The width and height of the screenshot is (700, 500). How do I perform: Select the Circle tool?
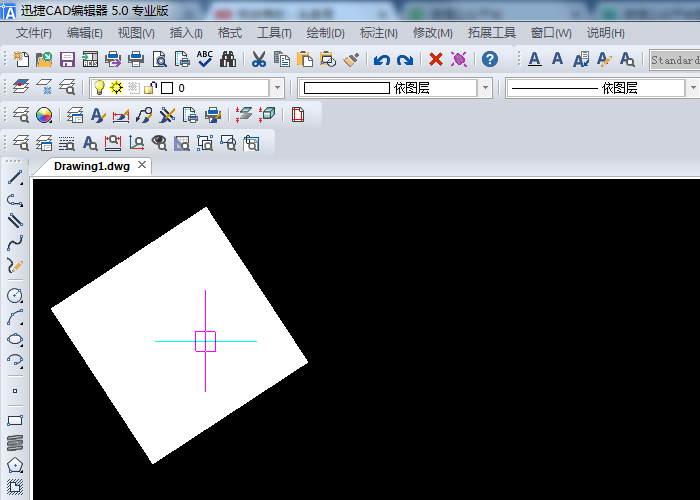[15, 295]
